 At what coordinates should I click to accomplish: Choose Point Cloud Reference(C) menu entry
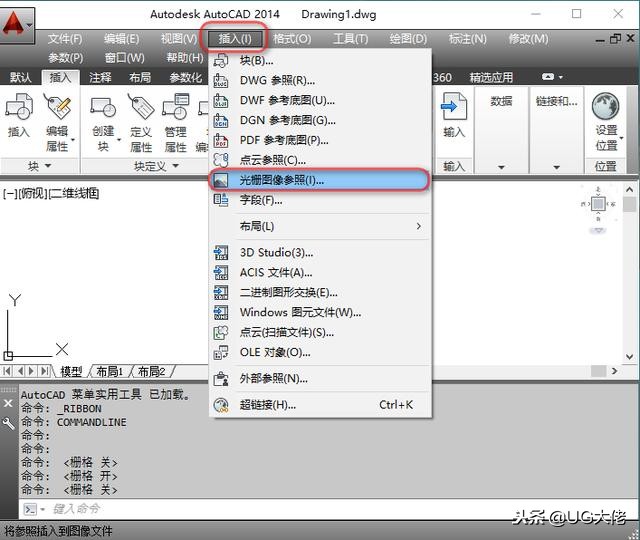point(320,160)
